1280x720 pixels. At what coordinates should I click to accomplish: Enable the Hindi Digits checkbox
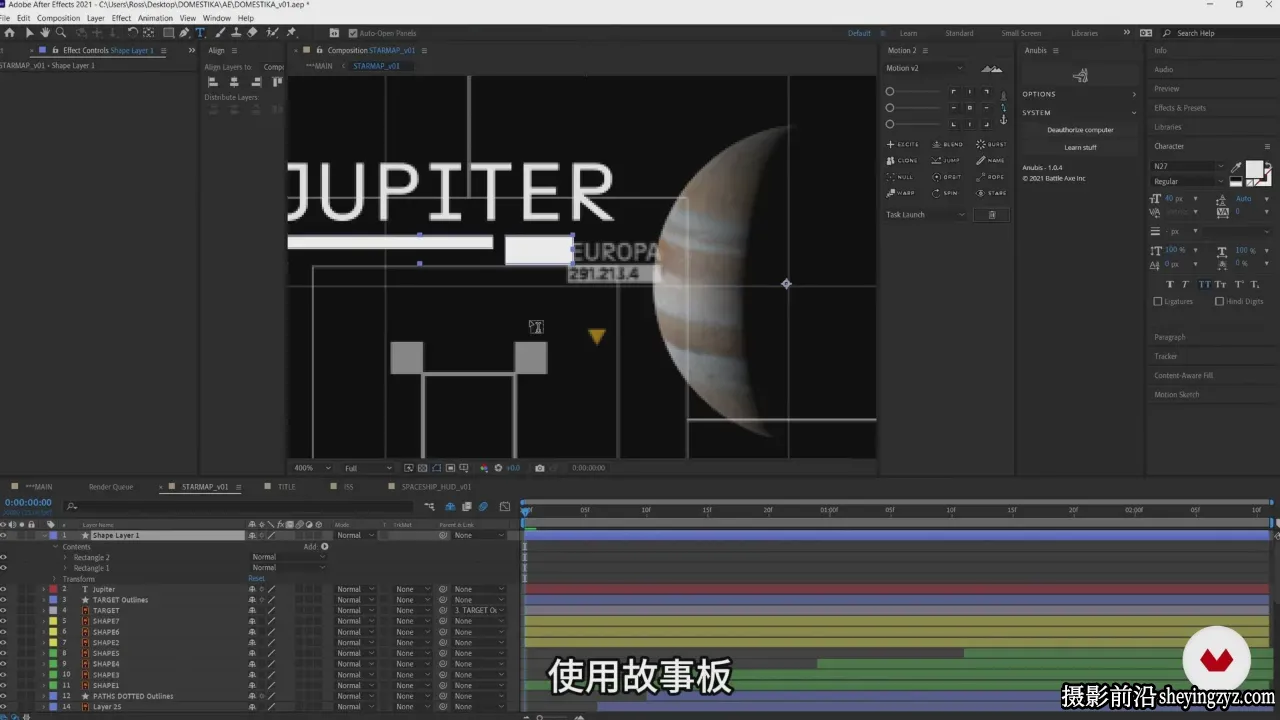click(1219, 301)
